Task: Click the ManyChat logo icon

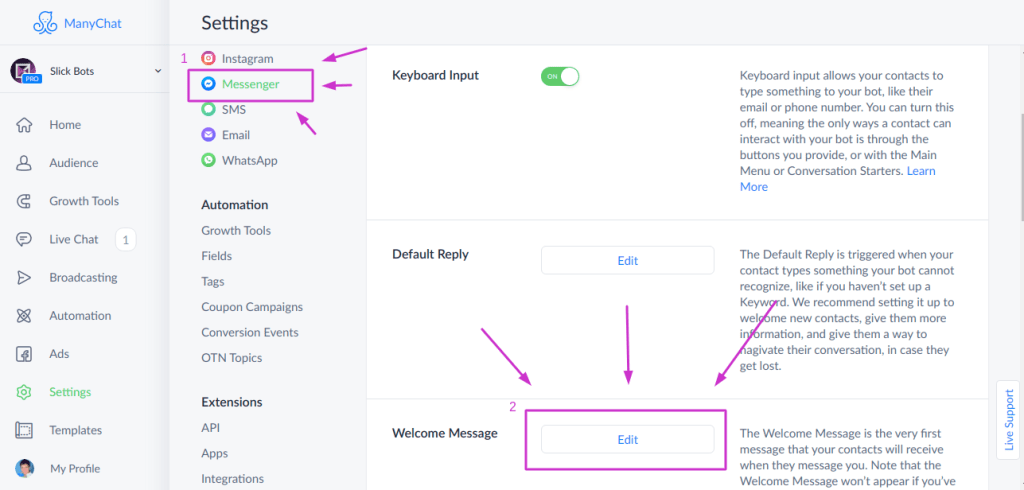Action: (x=46, y=23)
